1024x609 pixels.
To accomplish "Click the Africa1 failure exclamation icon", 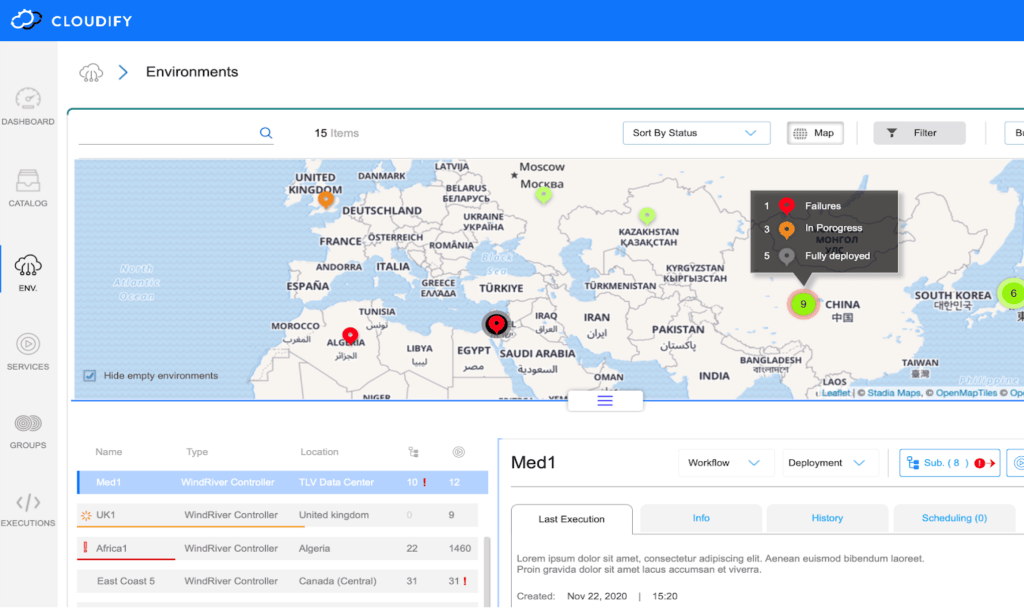I will (x=85, y=547).
